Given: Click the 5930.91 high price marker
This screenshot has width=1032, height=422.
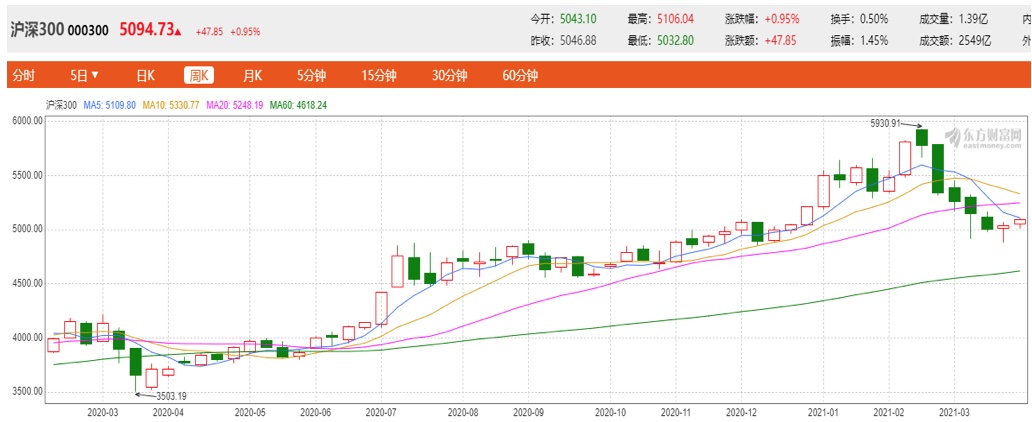Looking at the screenshot, I should click(x=885, y=123).
